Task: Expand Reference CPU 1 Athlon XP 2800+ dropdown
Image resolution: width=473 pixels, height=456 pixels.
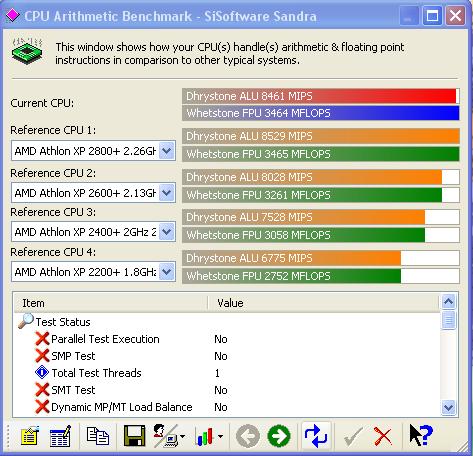Action: click(x=167, y=151)
